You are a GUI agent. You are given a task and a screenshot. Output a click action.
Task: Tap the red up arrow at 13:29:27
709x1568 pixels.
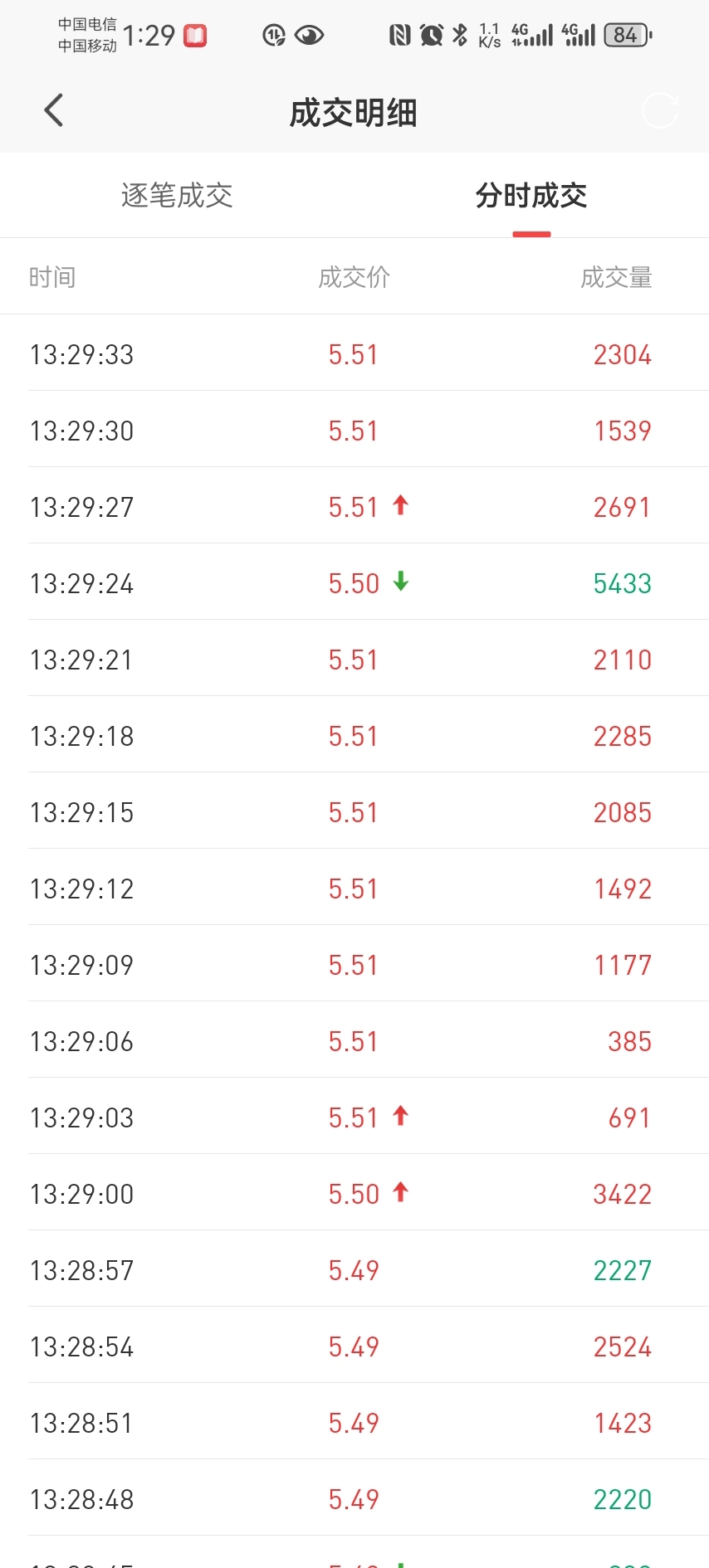(x=400, y=505)
